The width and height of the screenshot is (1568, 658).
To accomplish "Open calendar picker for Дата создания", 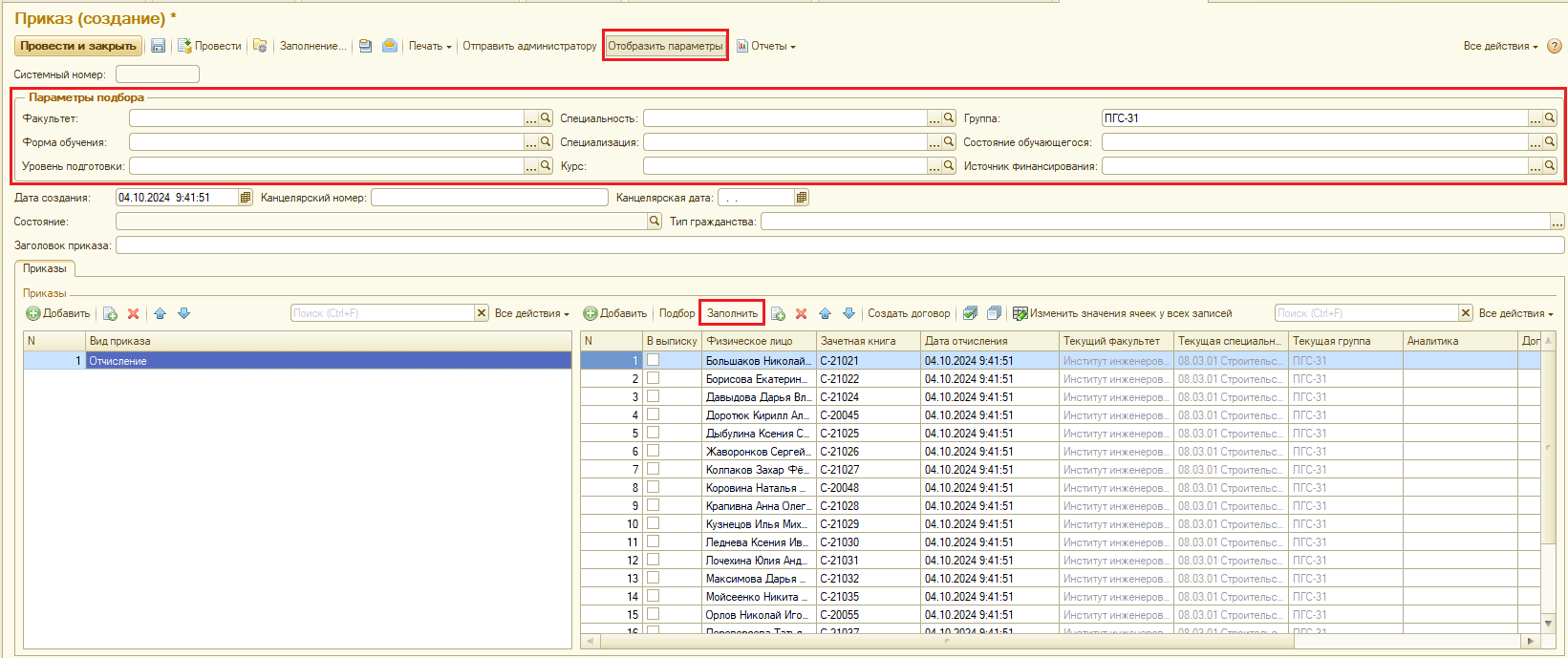I will point(246,198).
